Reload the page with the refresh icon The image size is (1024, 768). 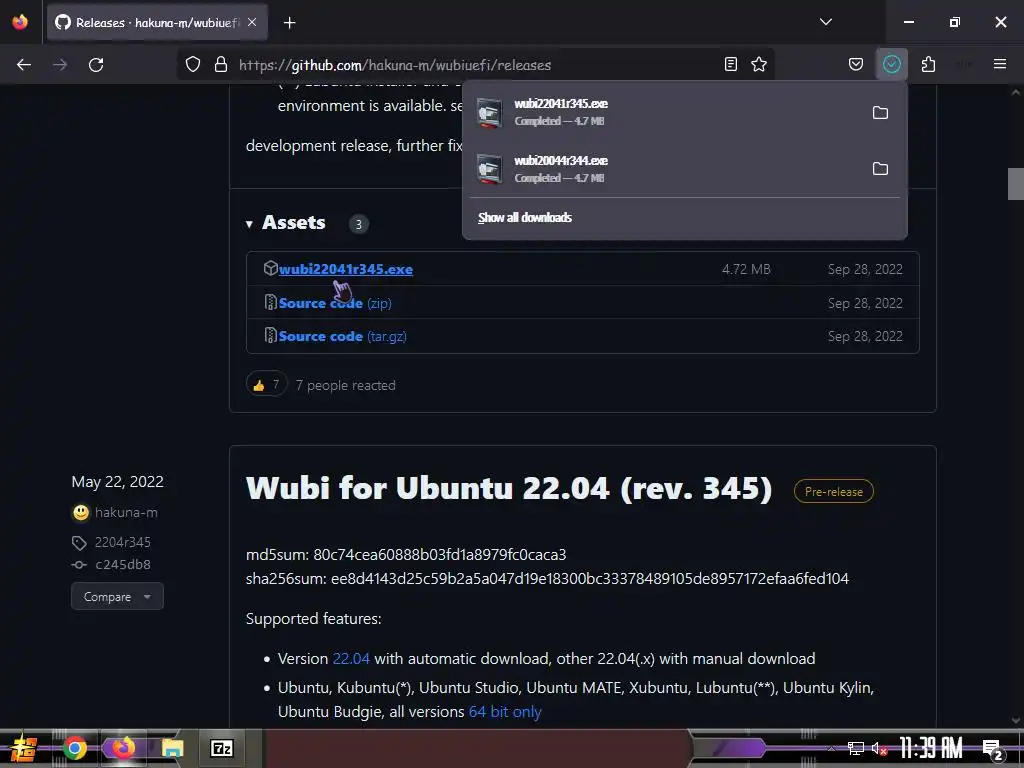[96, 65]
